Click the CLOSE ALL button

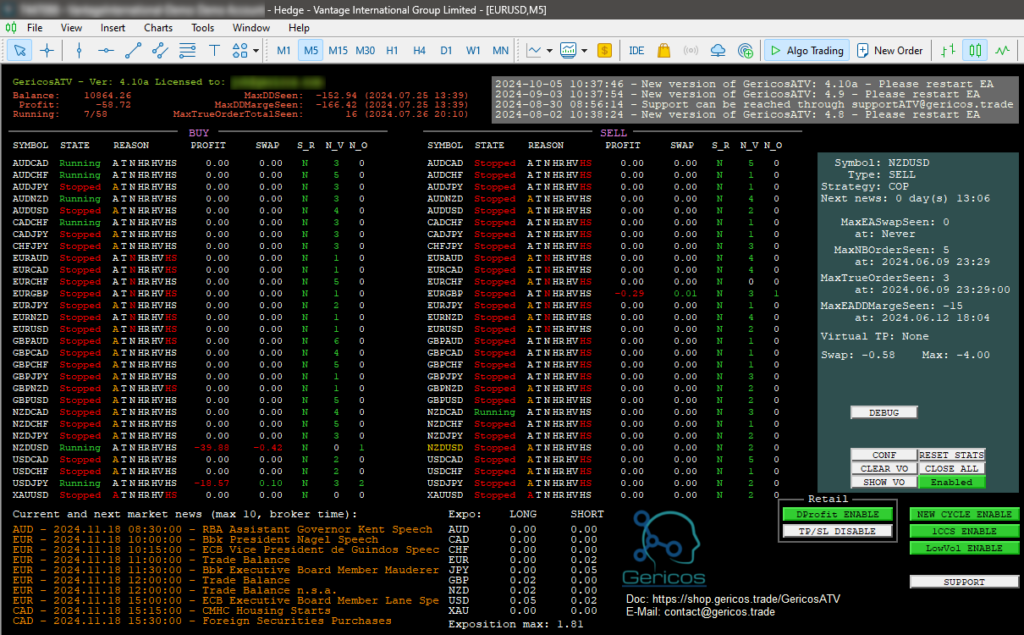[x=952, y=468]
